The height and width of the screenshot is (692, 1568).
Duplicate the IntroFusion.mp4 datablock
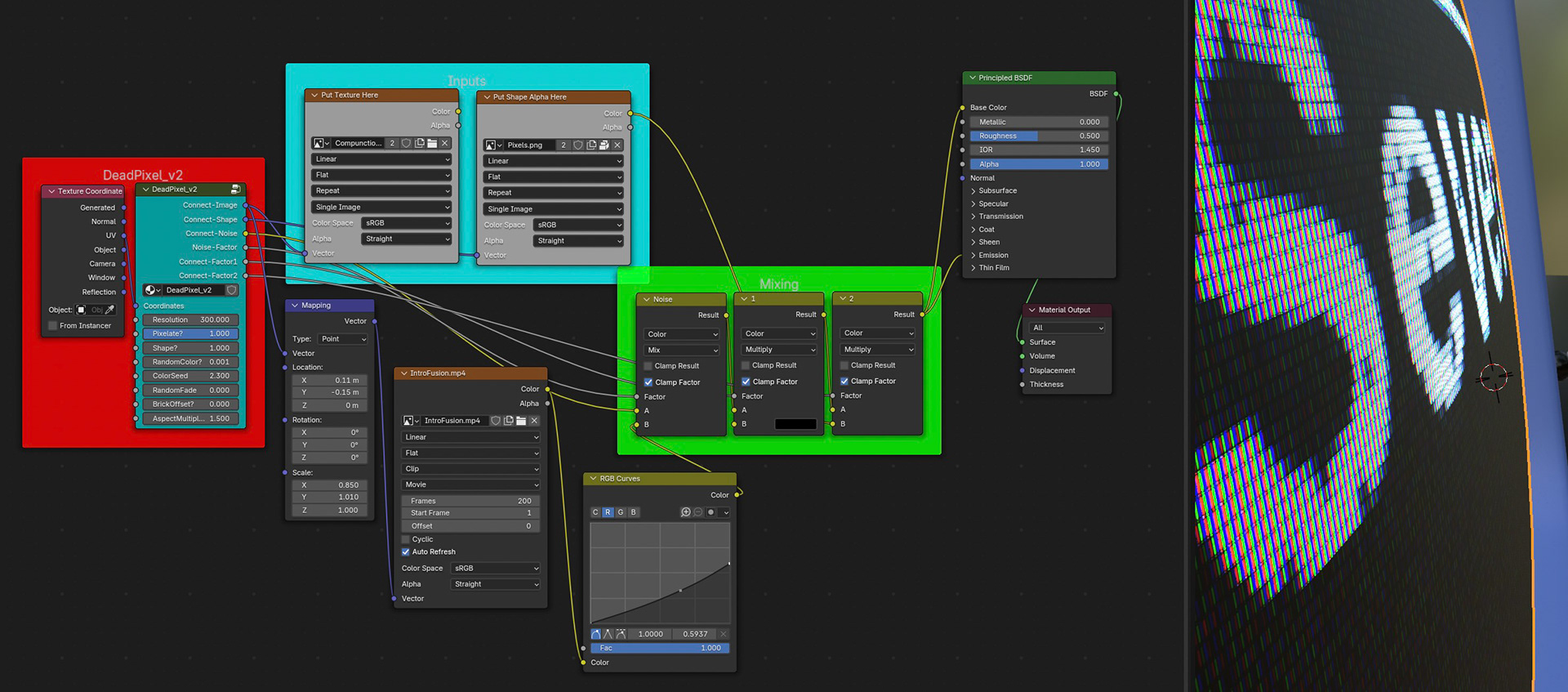coord(509,421)
